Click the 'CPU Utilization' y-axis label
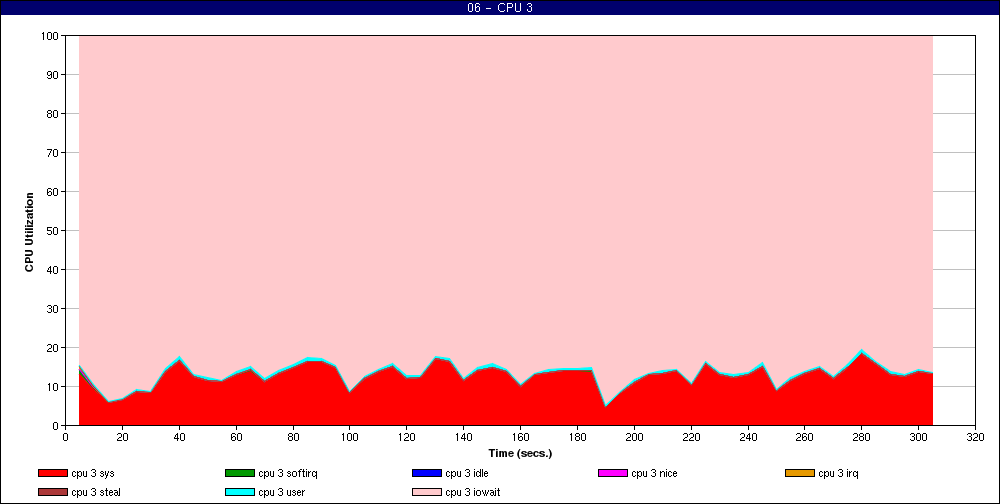The height and width of the screenshot is (504, 1000). pyautogui.click(x=29, y=232)
